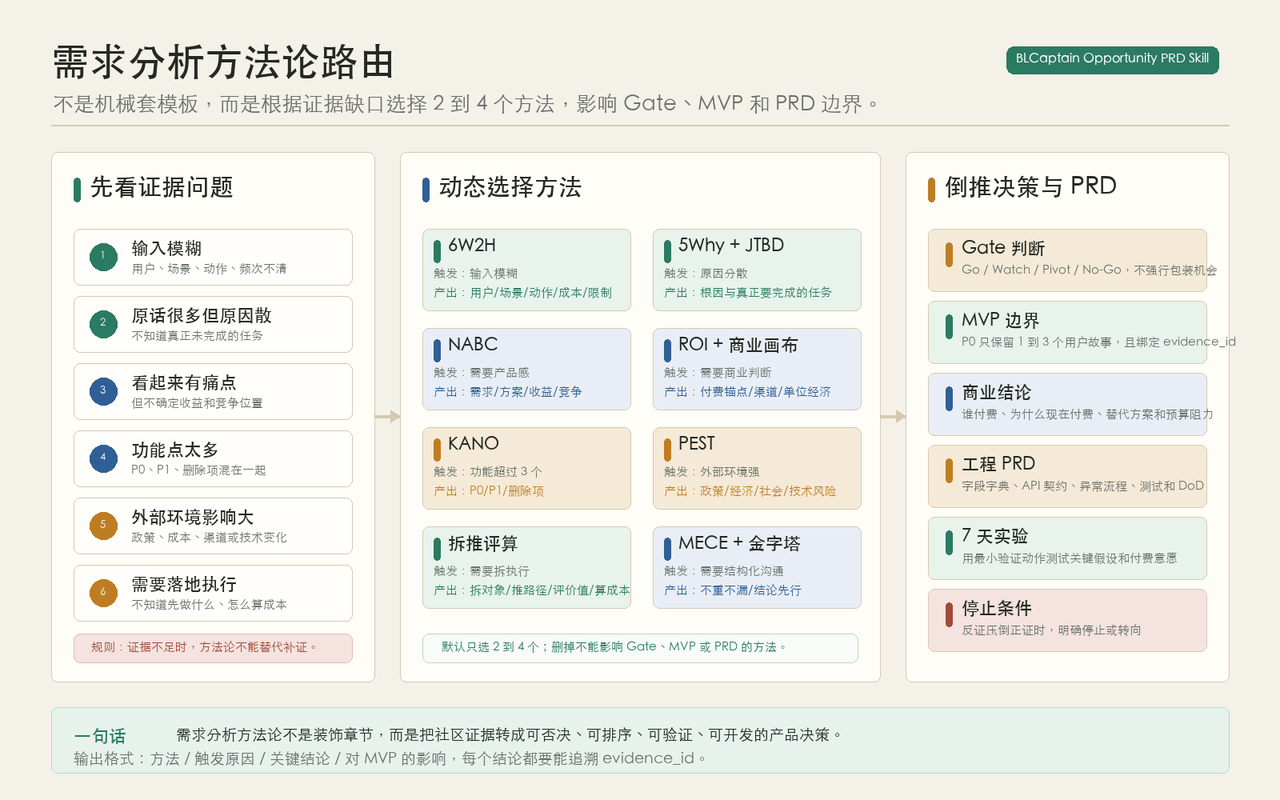Select the 5Why + JTBD method card
This screenshot has height=800, width=1280.
(757, 270)
